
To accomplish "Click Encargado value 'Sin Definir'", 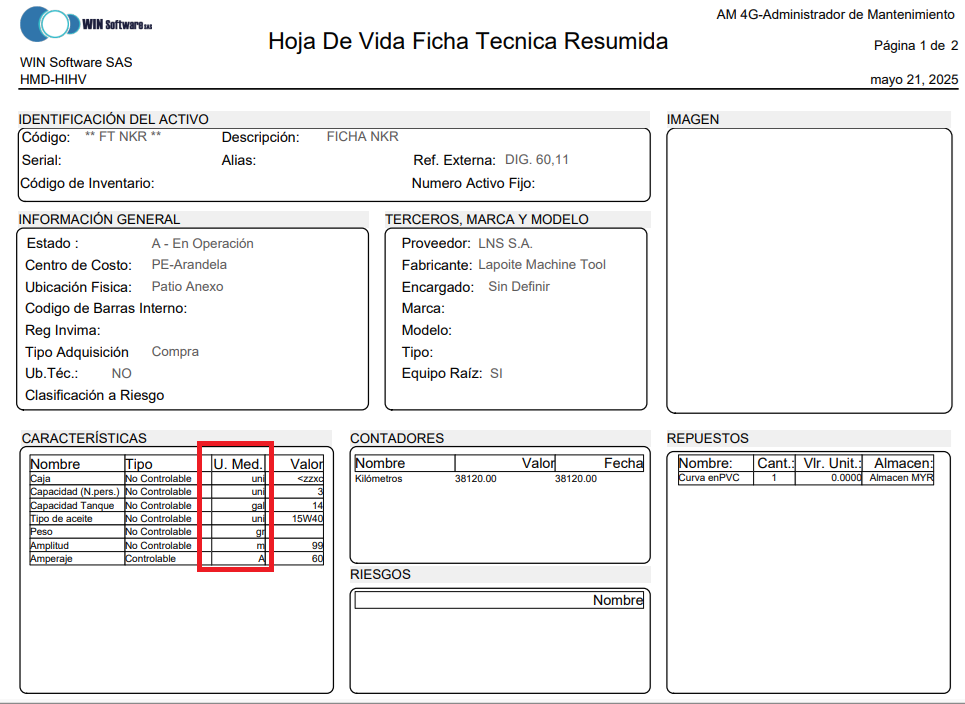I will pyautogui.click(x=519, y=287).
